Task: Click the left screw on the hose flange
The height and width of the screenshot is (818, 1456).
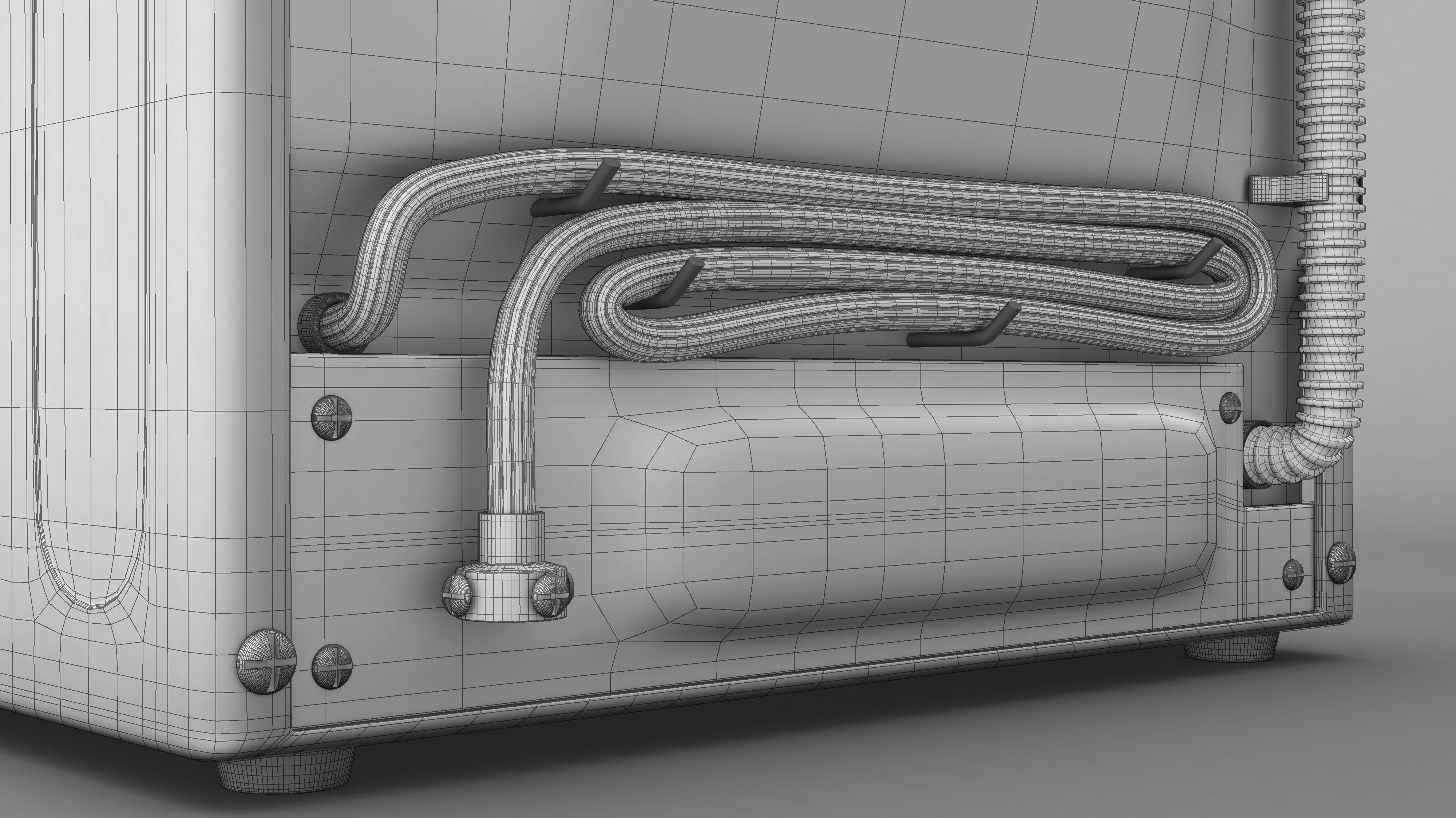Action: [457, 595]
